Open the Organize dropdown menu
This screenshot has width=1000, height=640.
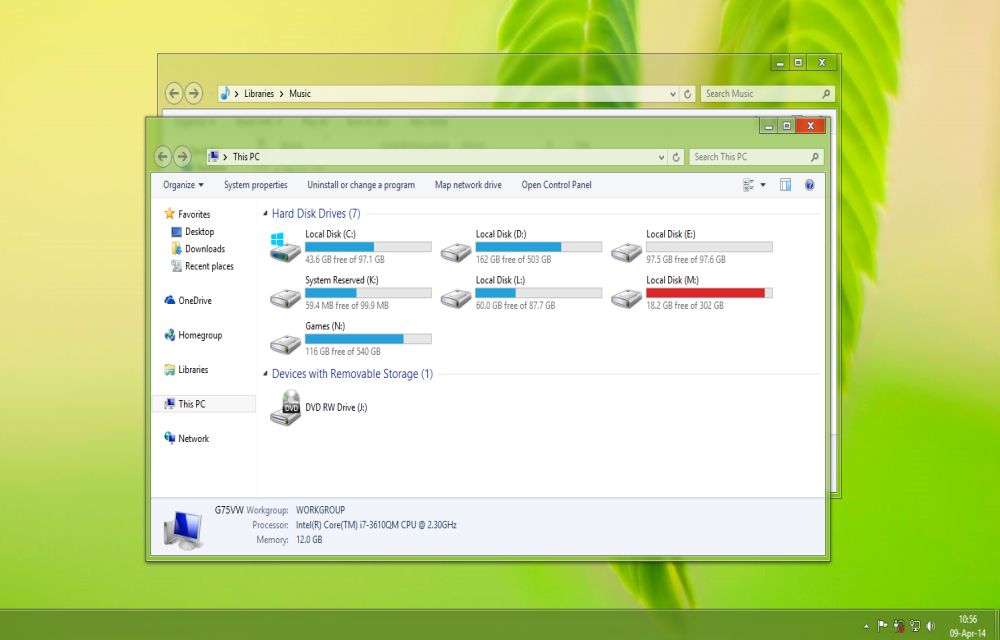pos(183,185)
